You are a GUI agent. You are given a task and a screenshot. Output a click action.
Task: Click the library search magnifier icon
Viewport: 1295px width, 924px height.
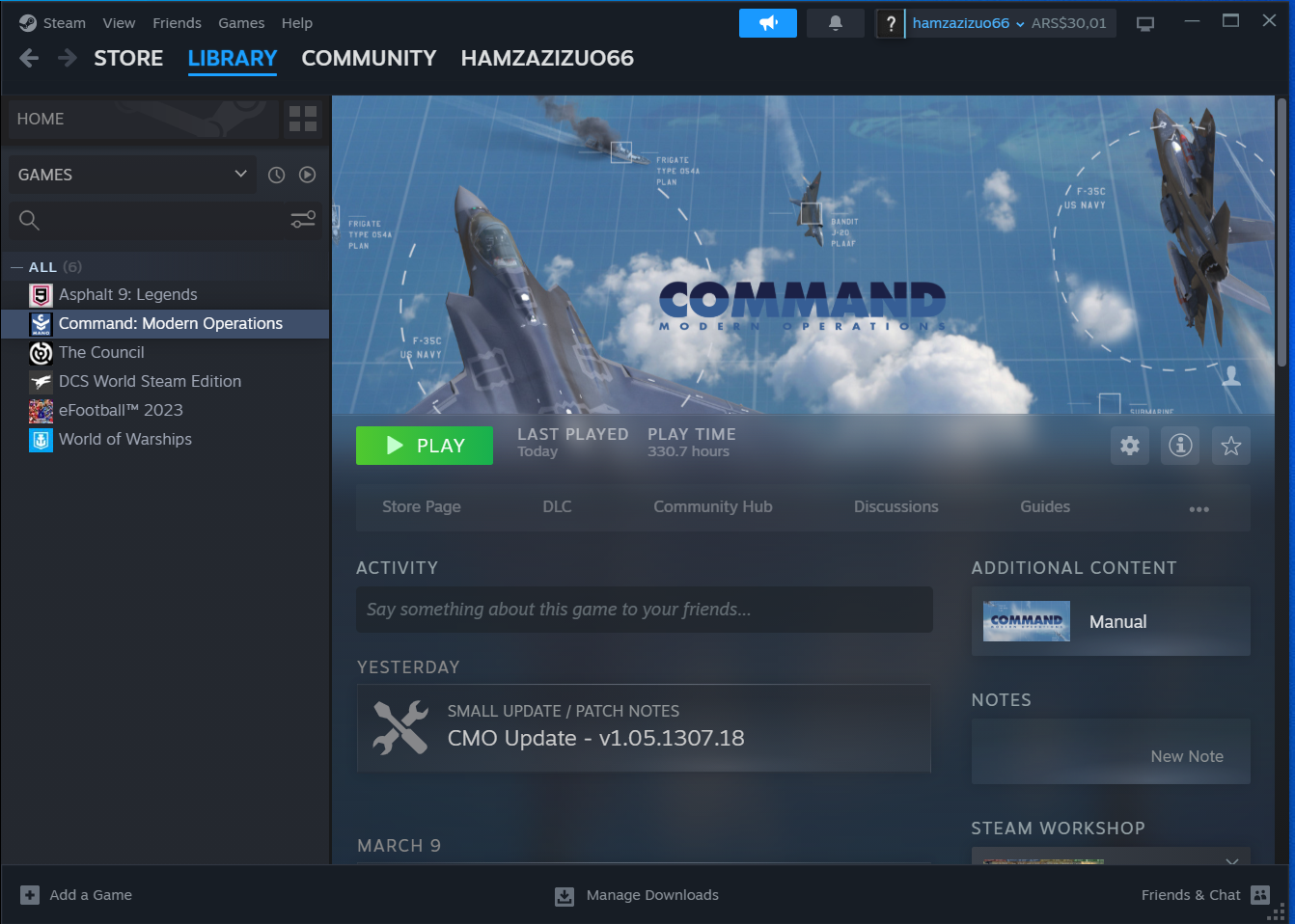pyautogui.click(x=29, y=221)
